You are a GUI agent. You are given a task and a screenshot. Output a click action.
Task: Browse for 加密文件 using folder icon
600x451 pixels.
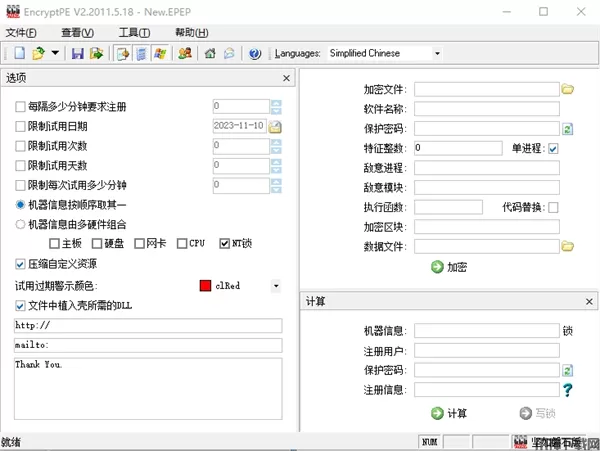(x=567, y=89)
